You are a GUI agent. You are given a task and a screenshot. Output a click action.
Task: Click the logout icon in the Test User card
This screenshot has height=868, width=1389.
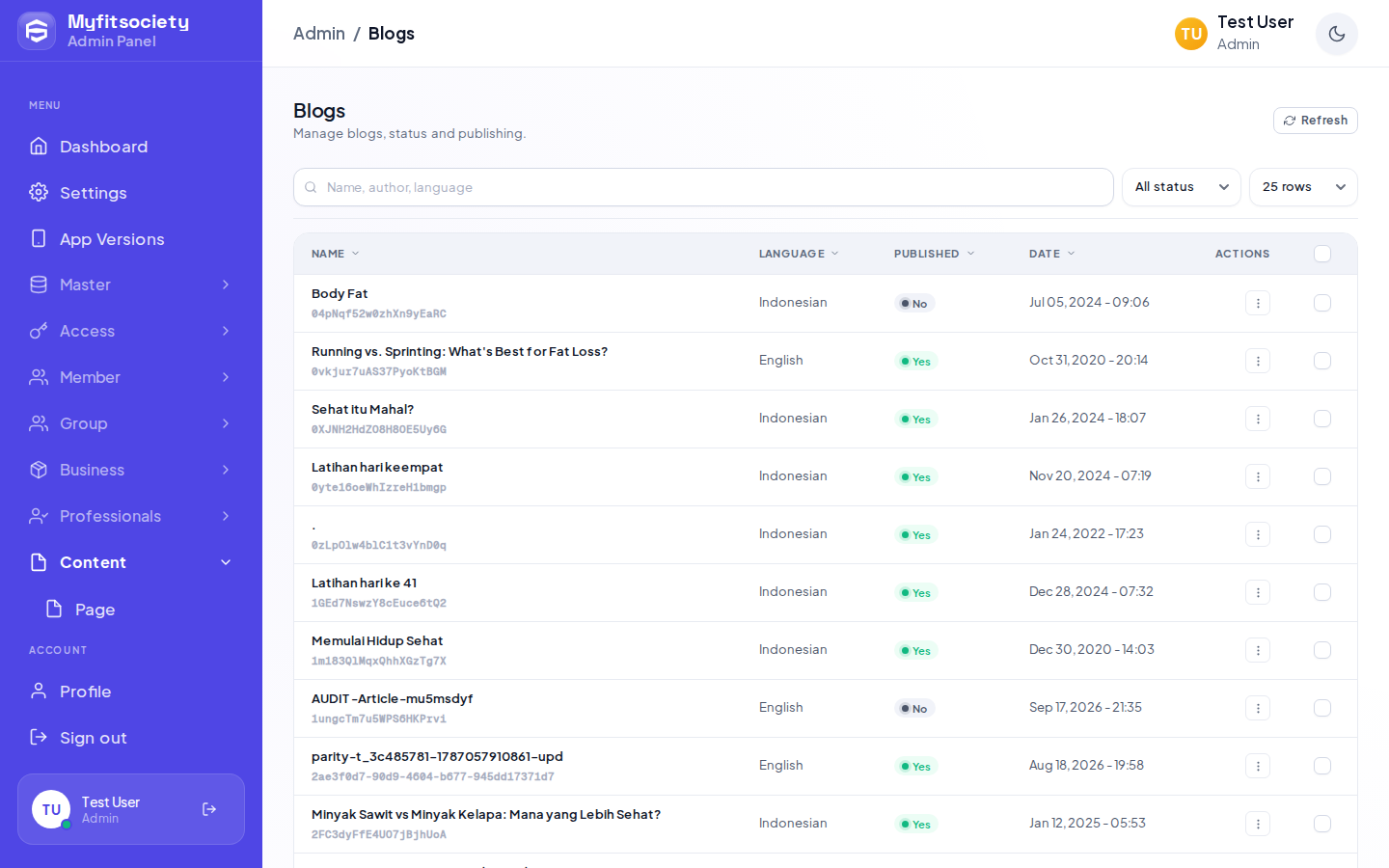pos(209,809)
